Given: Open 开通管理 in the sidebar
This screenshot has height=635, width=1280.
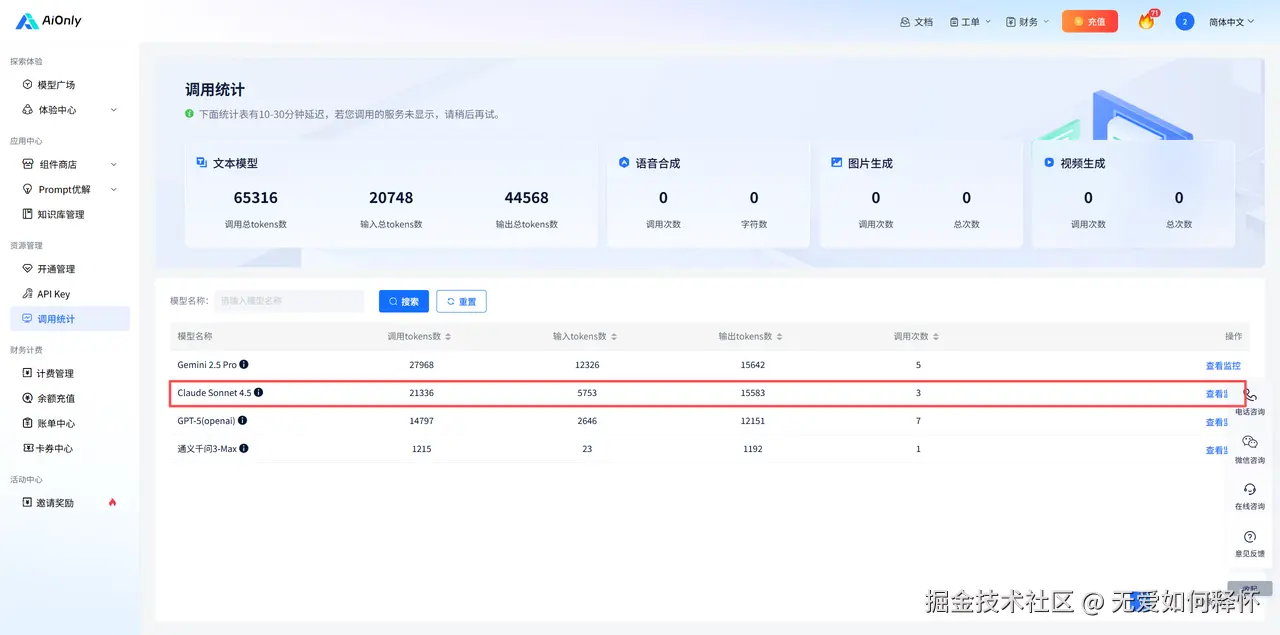Looking at the screenshot, I should (x=49, y=269).
